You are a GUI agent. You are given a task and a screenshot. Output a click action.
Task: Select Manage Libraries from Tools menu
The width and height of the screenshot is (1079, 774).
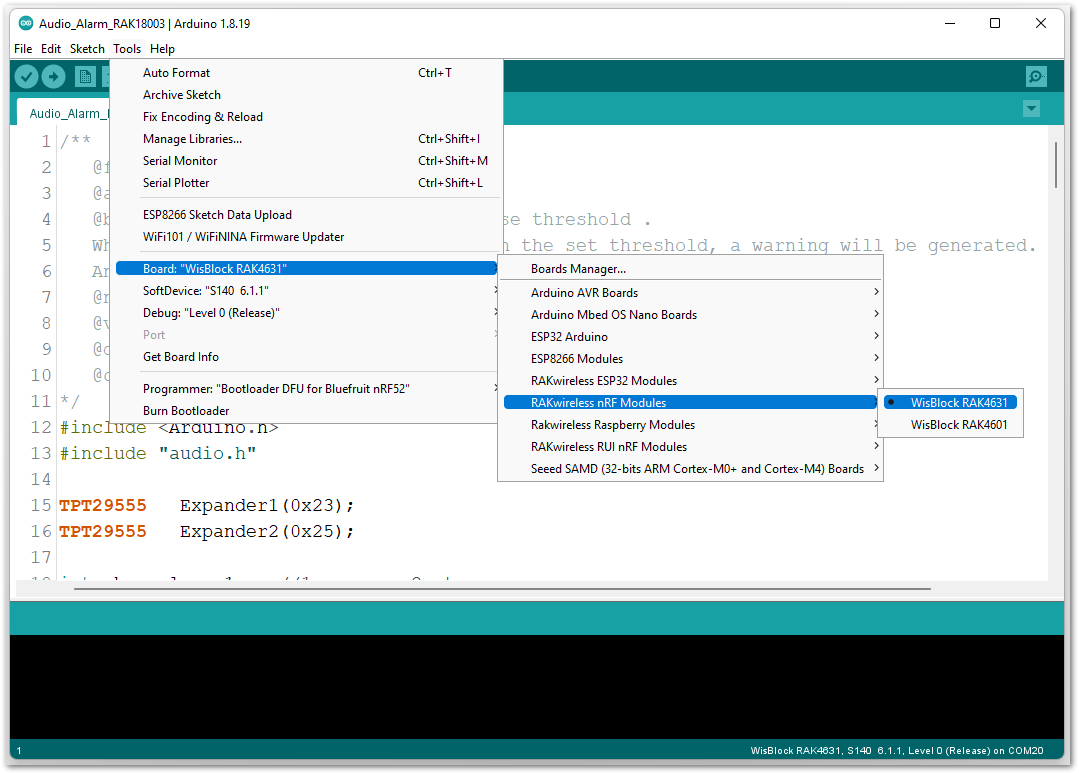click(192, 139)
